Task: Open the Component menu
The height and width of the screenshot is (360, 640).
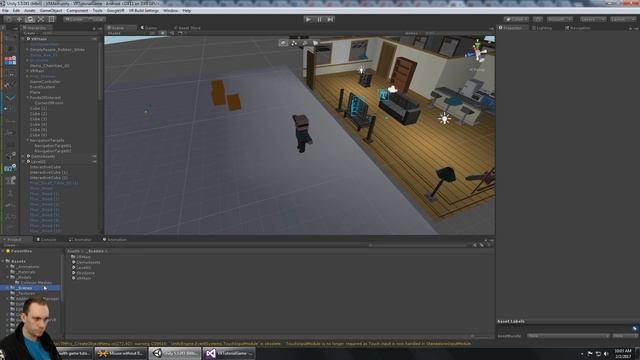Action: coord(77,11)
